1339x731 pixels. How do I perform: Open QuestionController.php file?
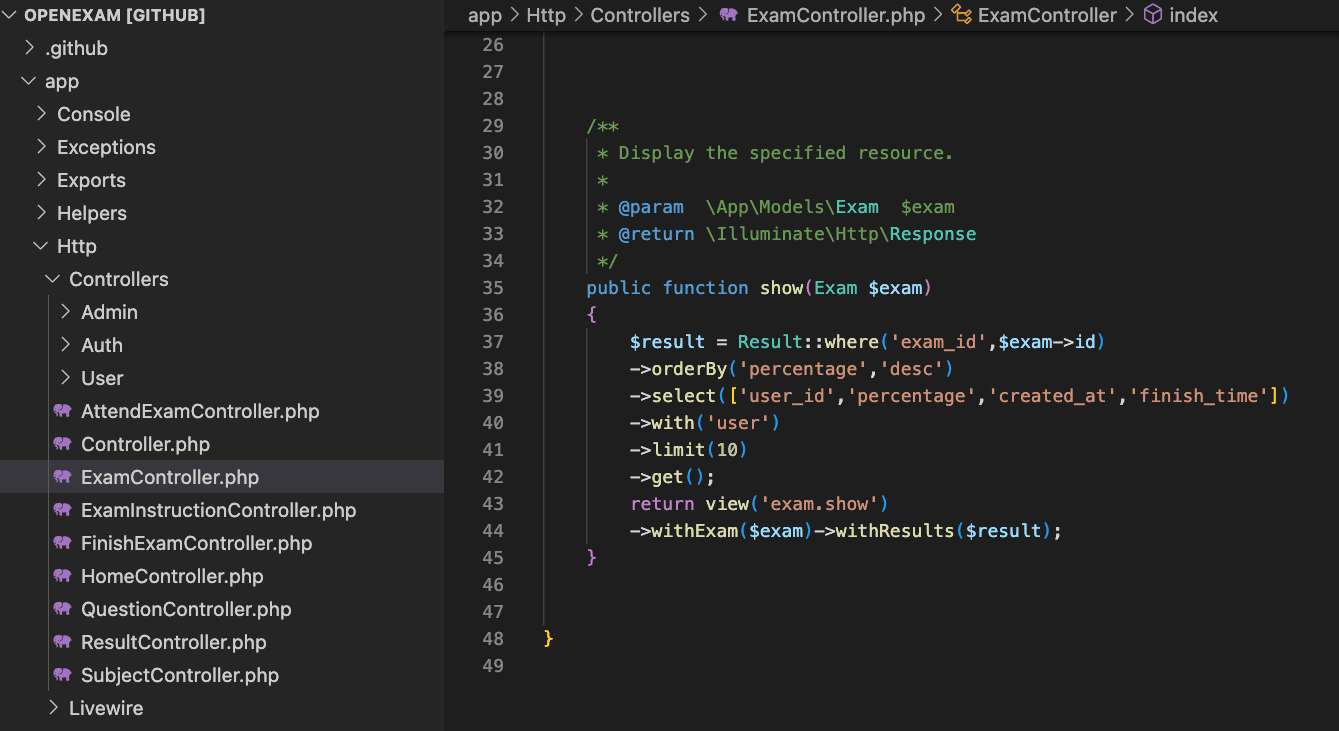(x=186, y=609)
